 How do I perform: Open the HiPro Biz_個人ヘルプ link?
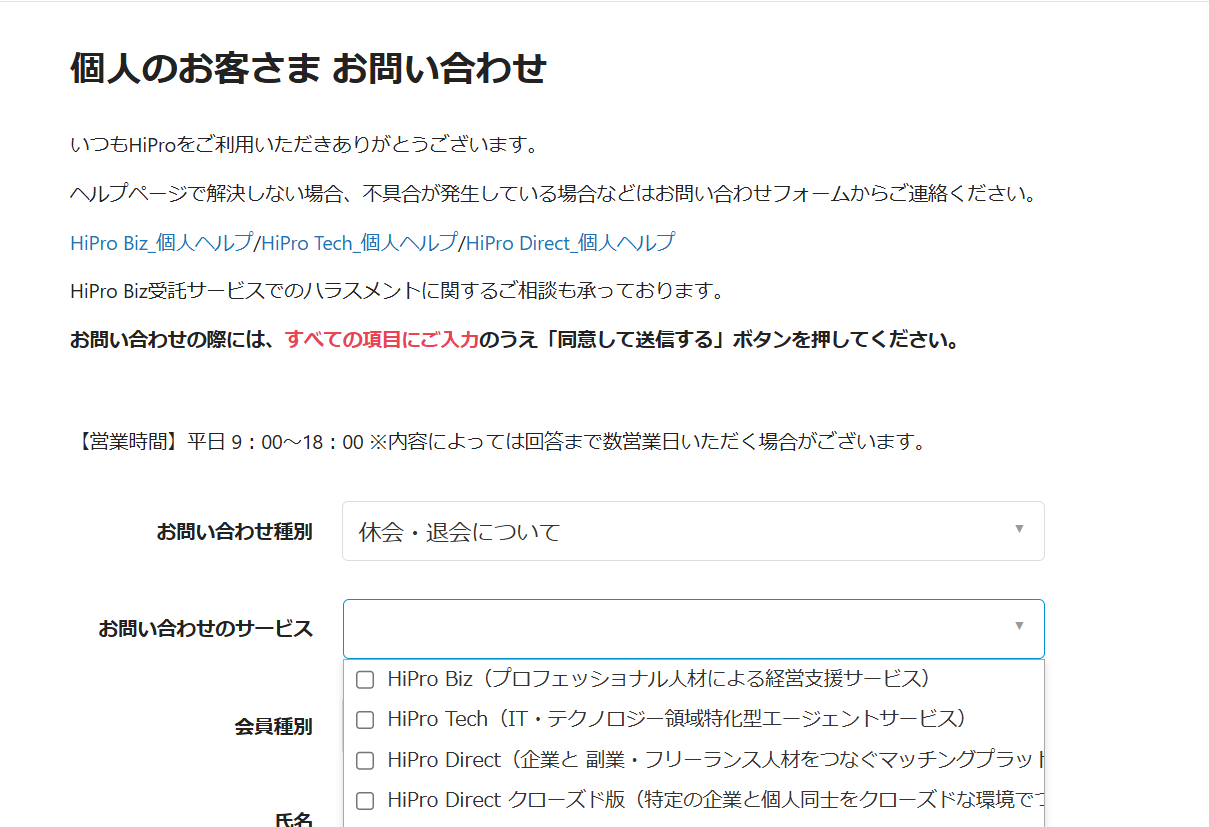[160, 242]
